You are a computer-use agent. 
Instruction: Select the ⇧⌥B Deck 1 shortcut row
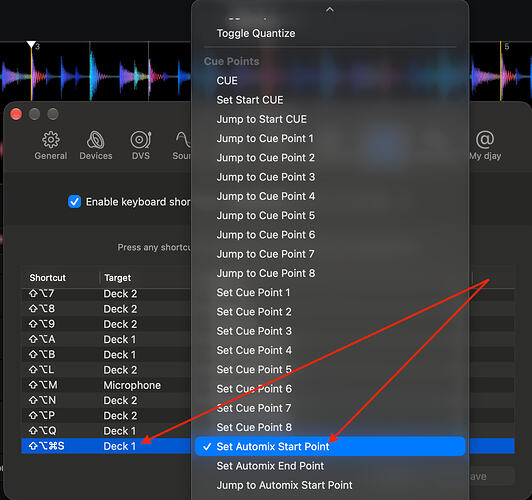(x=106, y=355)
